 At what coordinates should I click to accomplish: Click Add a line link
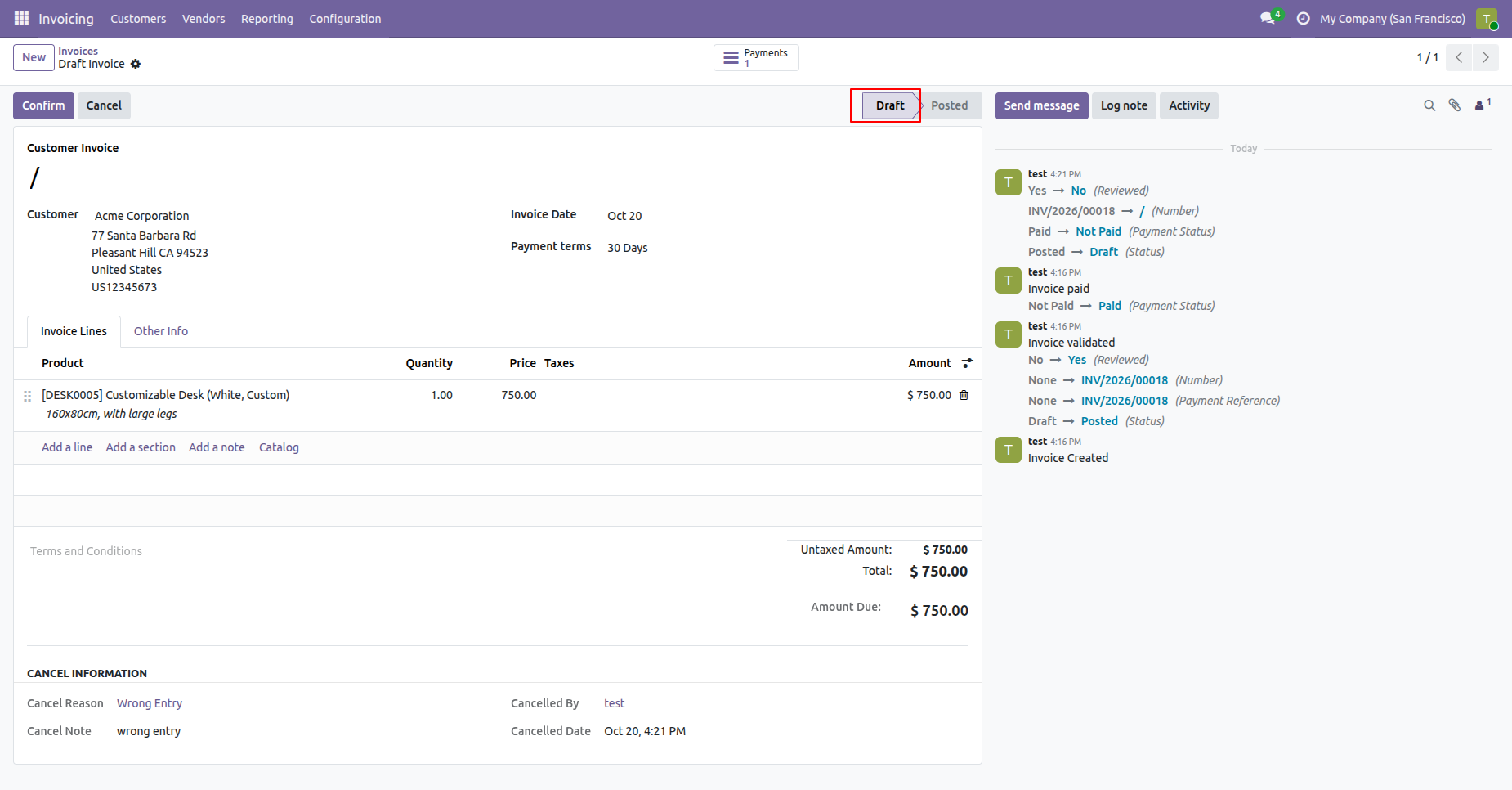point(67,447)
